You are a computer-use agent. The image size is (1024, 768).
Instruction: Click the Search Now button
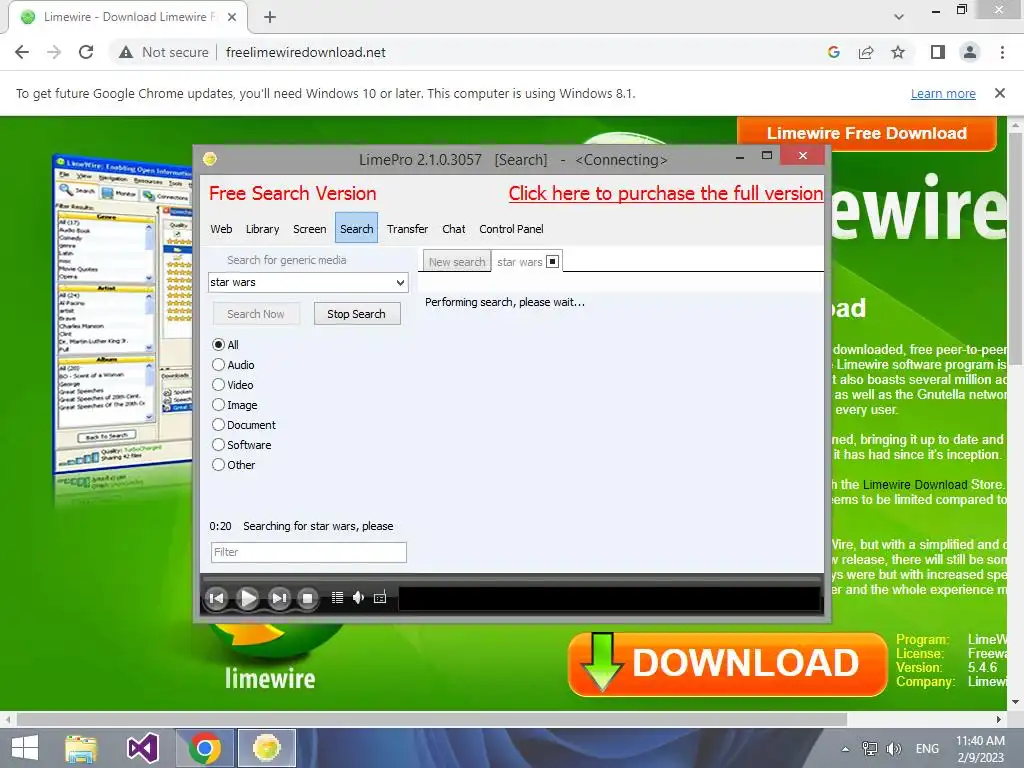[x=256, y=313]
